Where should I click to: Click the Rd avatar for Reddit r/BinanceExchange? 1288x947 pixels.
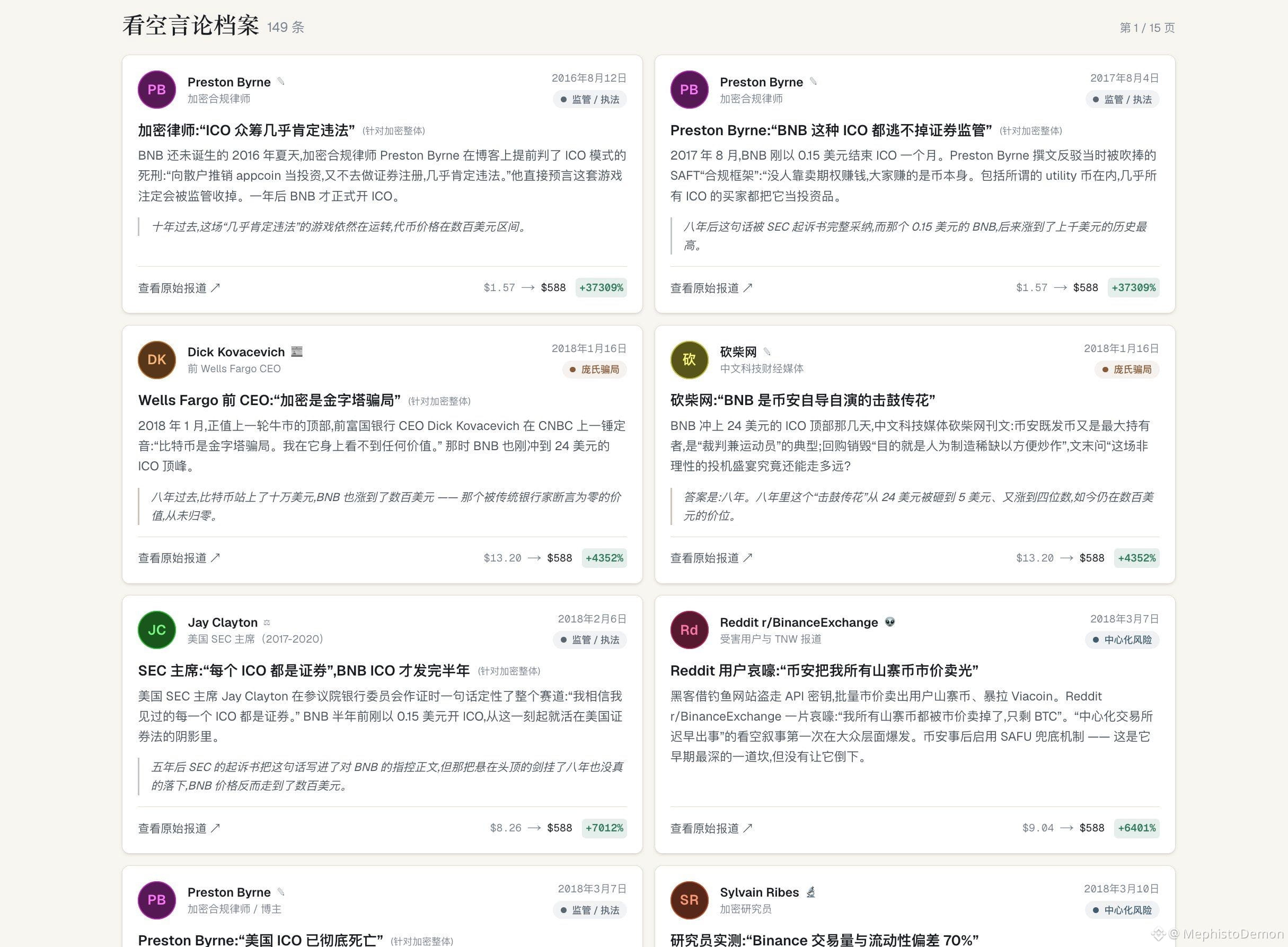click(689, 630)
